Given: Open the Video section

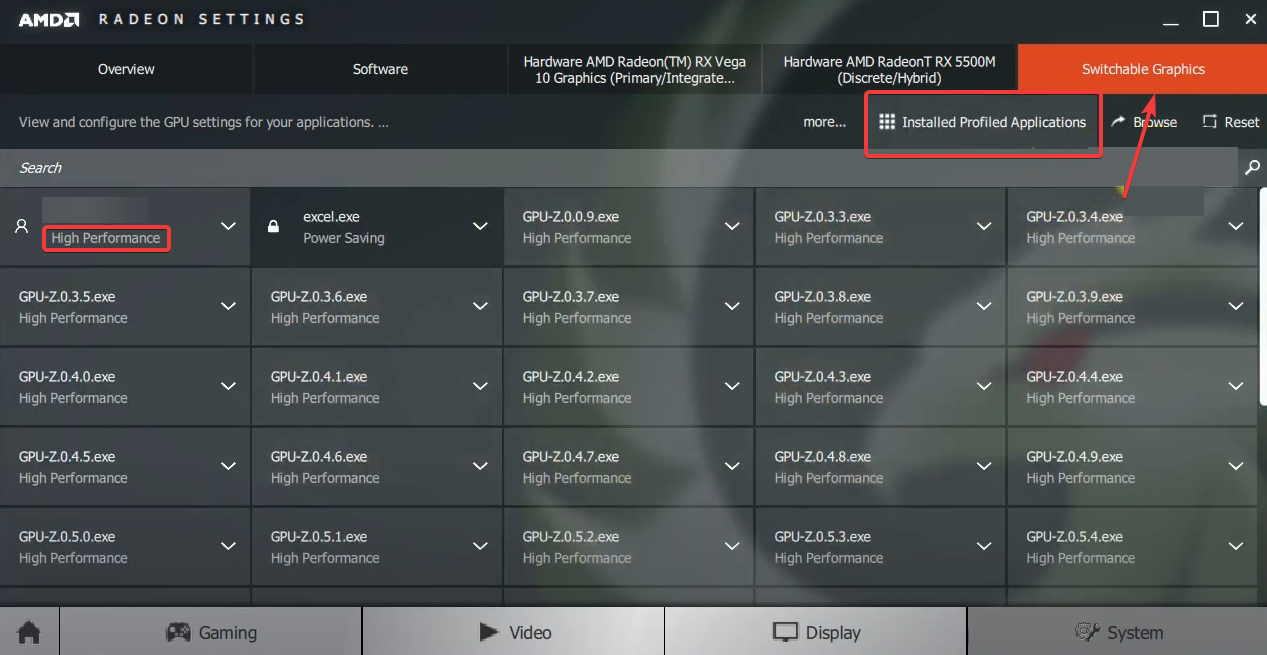Looking at the screenshot, I should 514,632.
